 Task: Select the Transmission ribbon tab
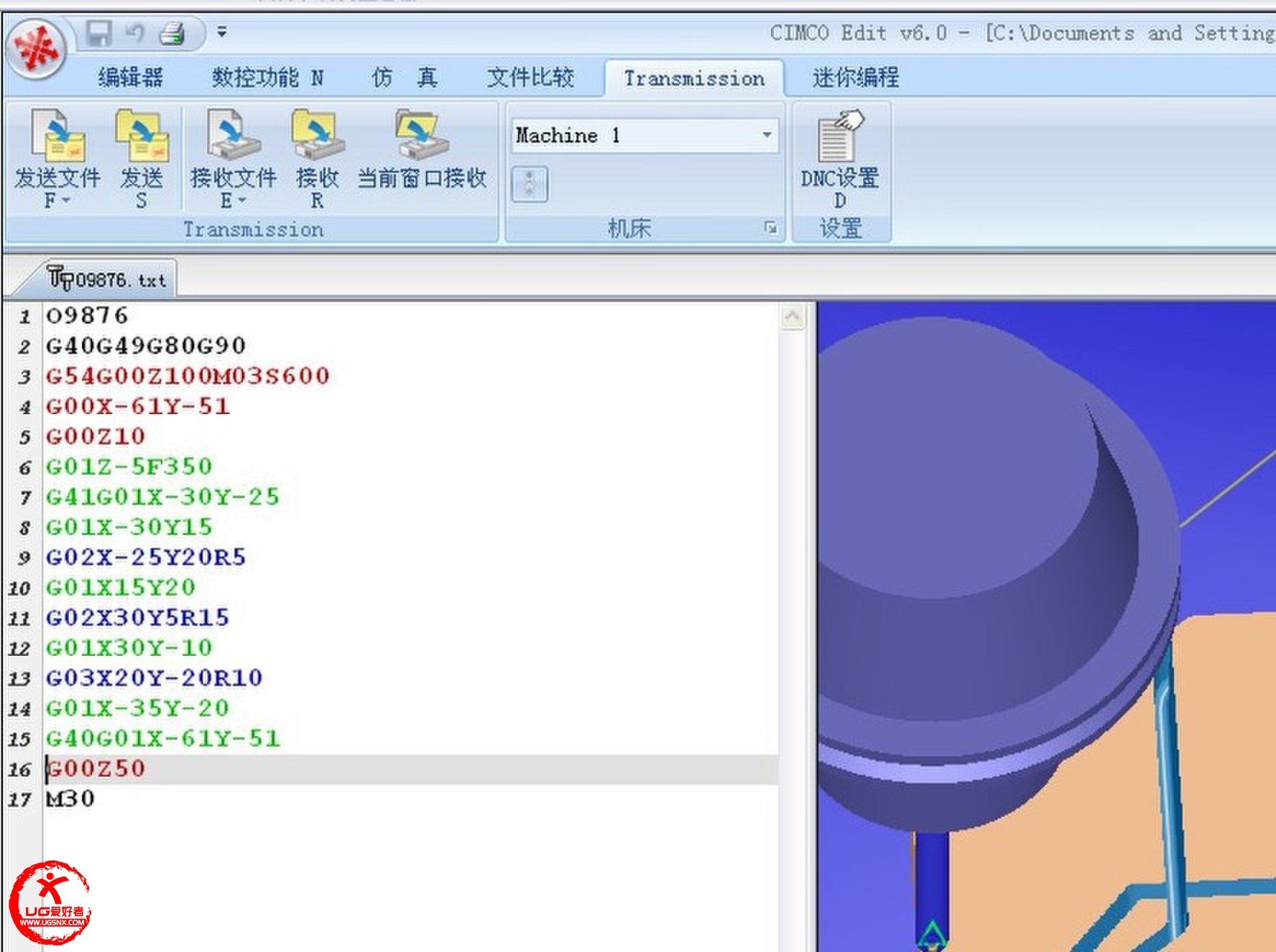coord(694,78)
